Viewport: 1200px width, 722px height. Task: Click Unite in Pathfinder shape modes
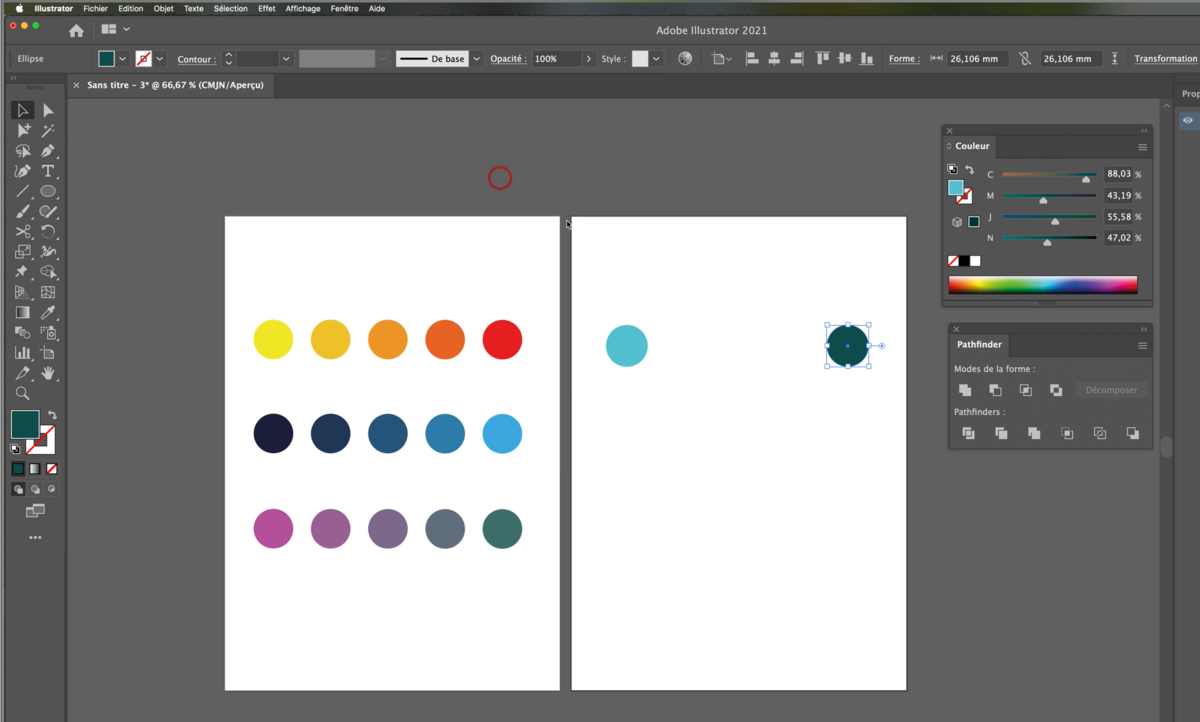(965, 390)
